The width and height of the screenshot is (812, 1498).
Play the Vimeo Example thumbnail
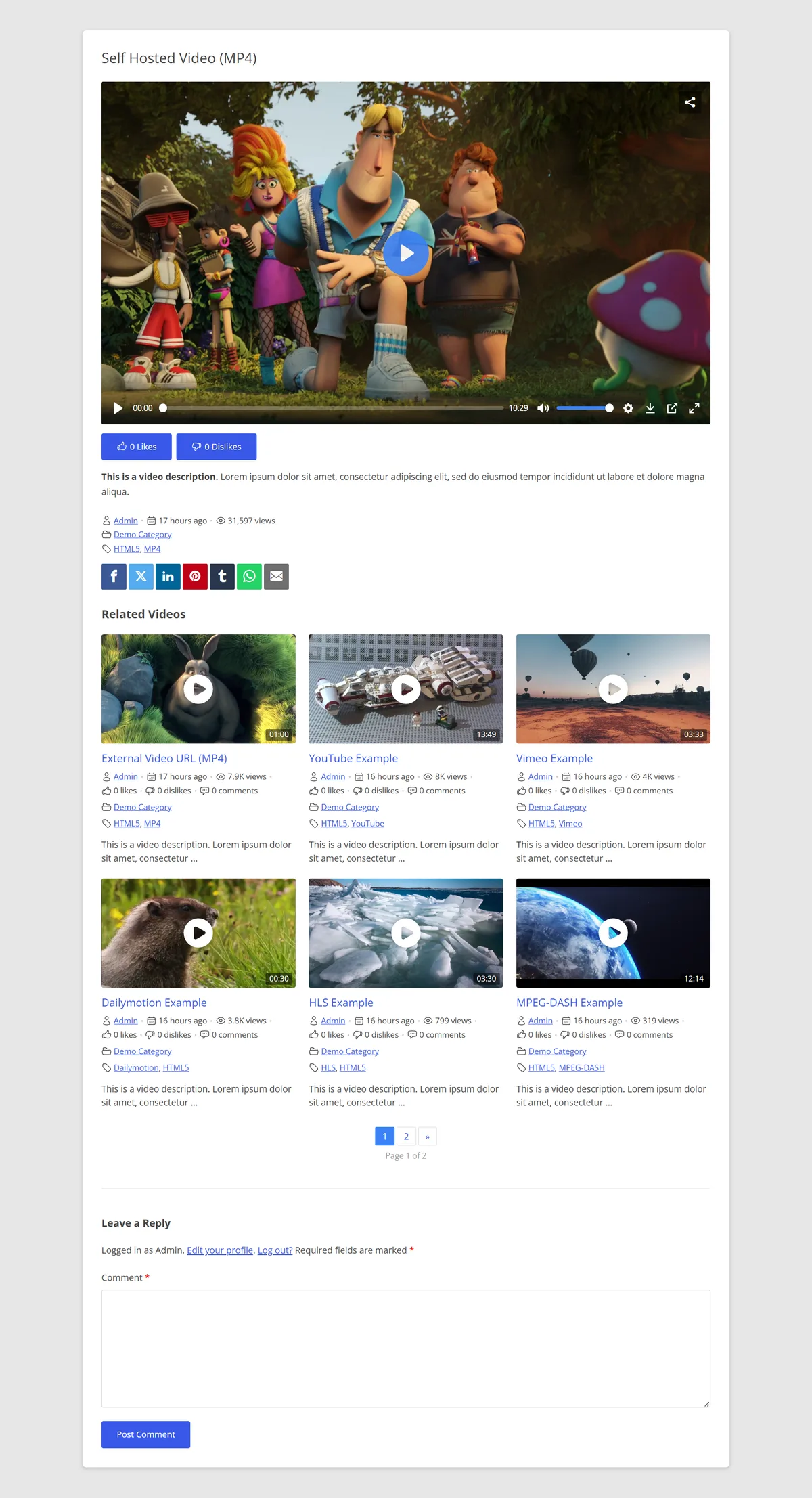(613, 689)
